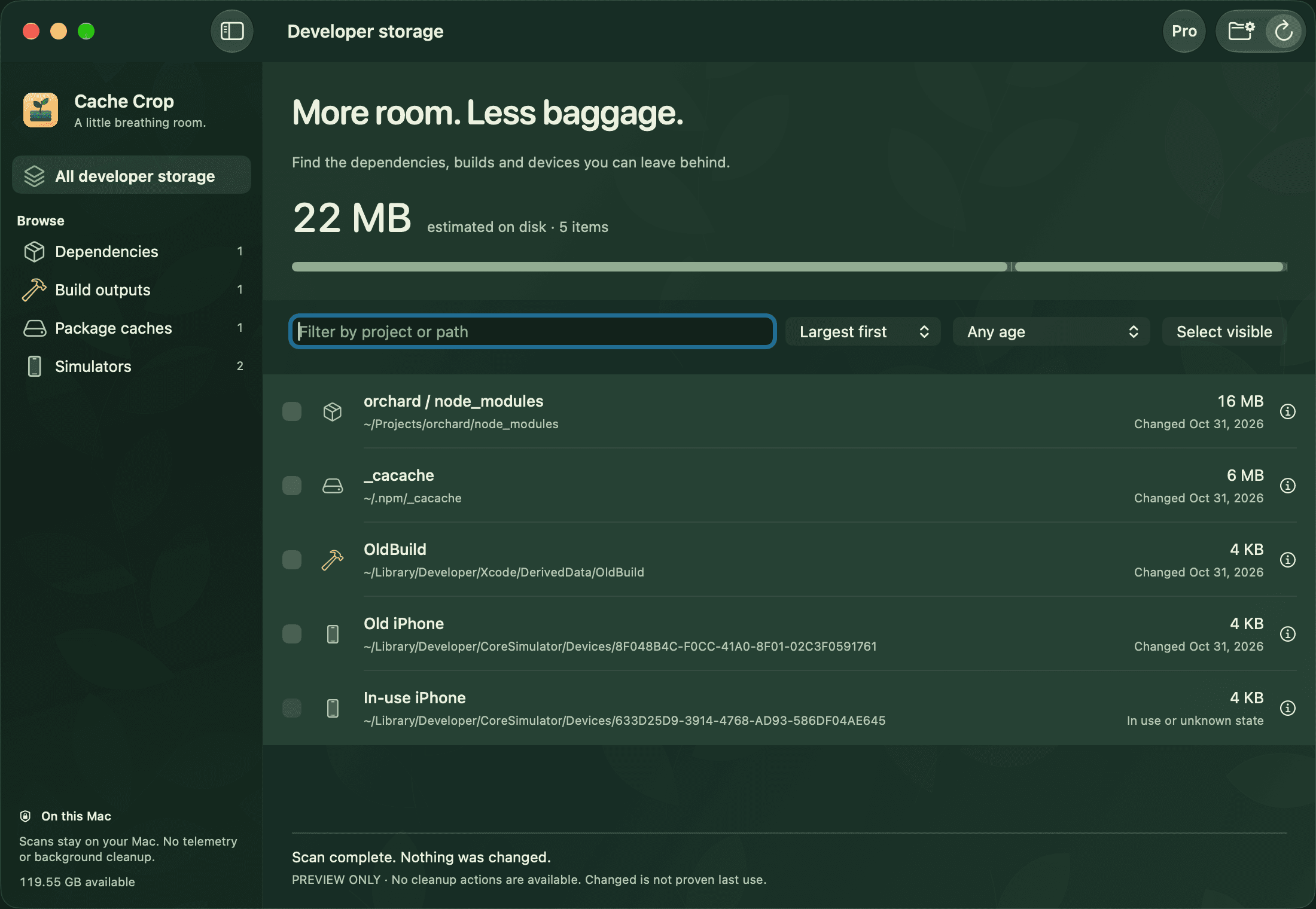Screen dimensions: 1316x909
Task: Open the Largest first sort dropdown
Action: pos(863,331)
